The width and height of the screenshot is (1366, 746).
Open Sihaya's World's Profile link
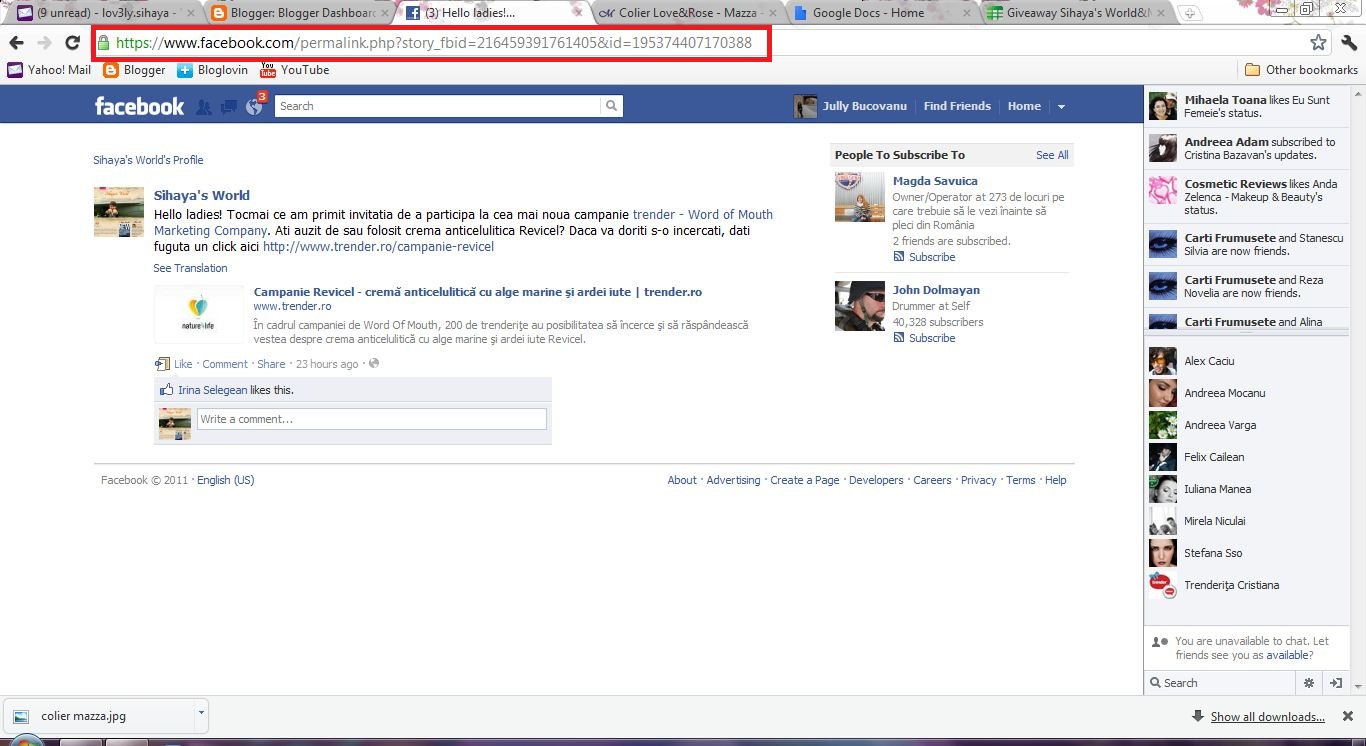[148, 160]
